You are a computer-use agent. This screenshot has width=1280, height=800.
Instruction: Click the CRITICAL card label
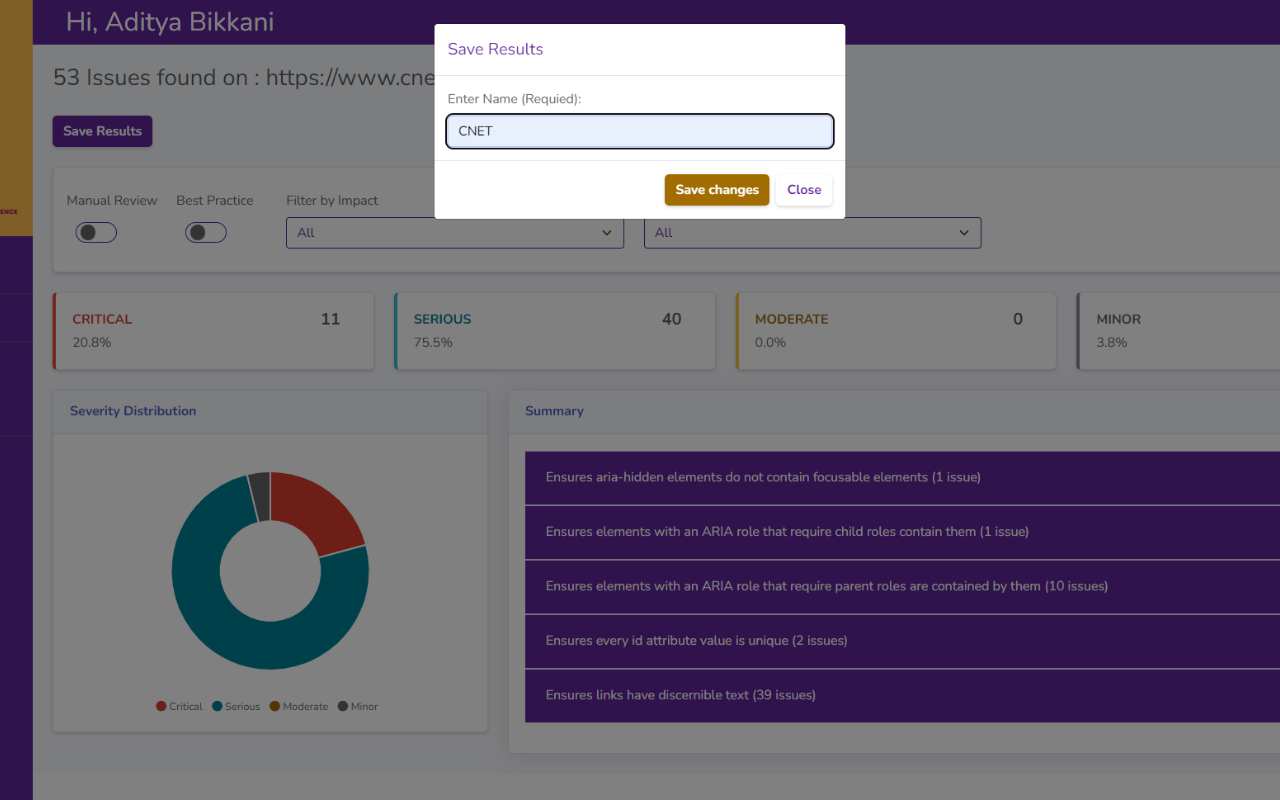click(x=102, y=319)
